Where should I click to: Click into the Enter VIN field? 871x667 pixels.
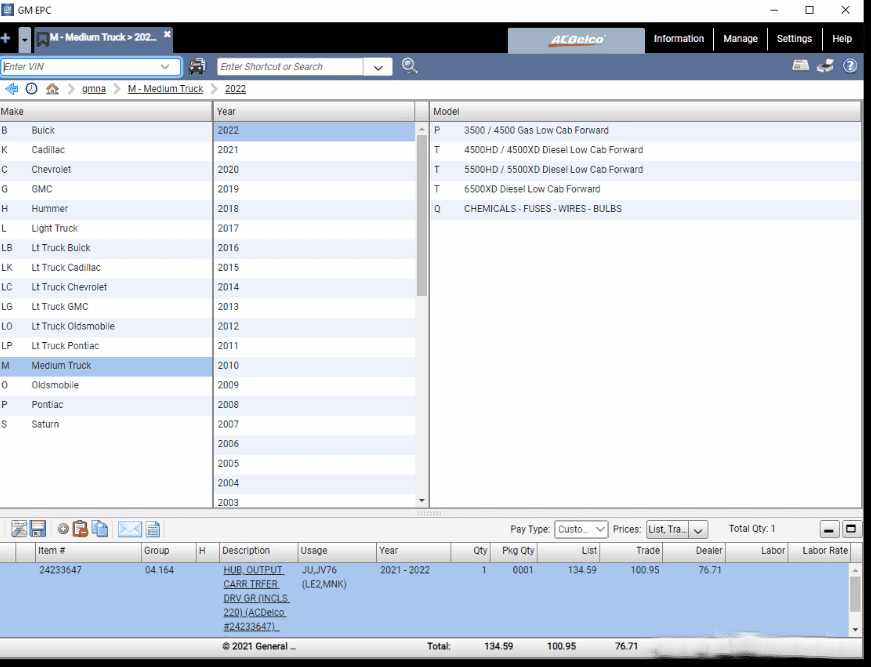(x=81, y=67)
